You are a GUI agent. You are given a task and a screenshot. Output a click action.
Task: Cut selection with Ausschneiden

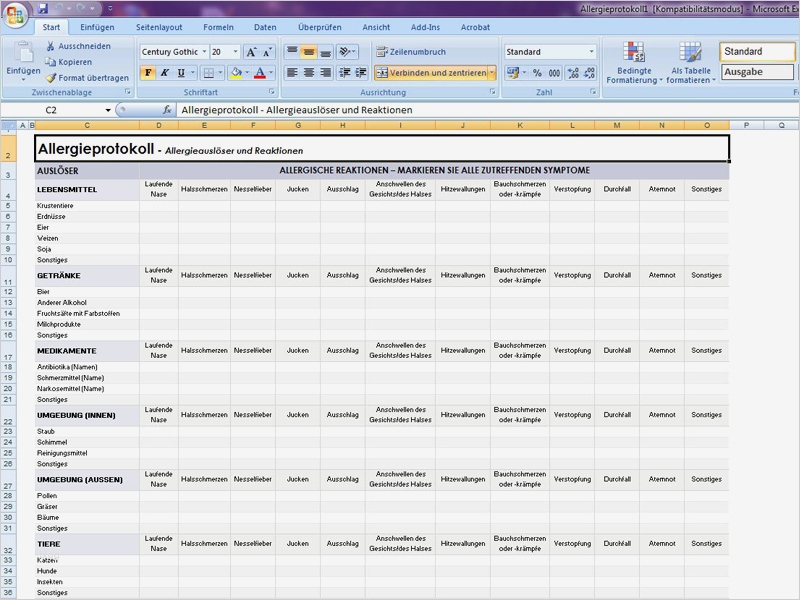point(79,46)
